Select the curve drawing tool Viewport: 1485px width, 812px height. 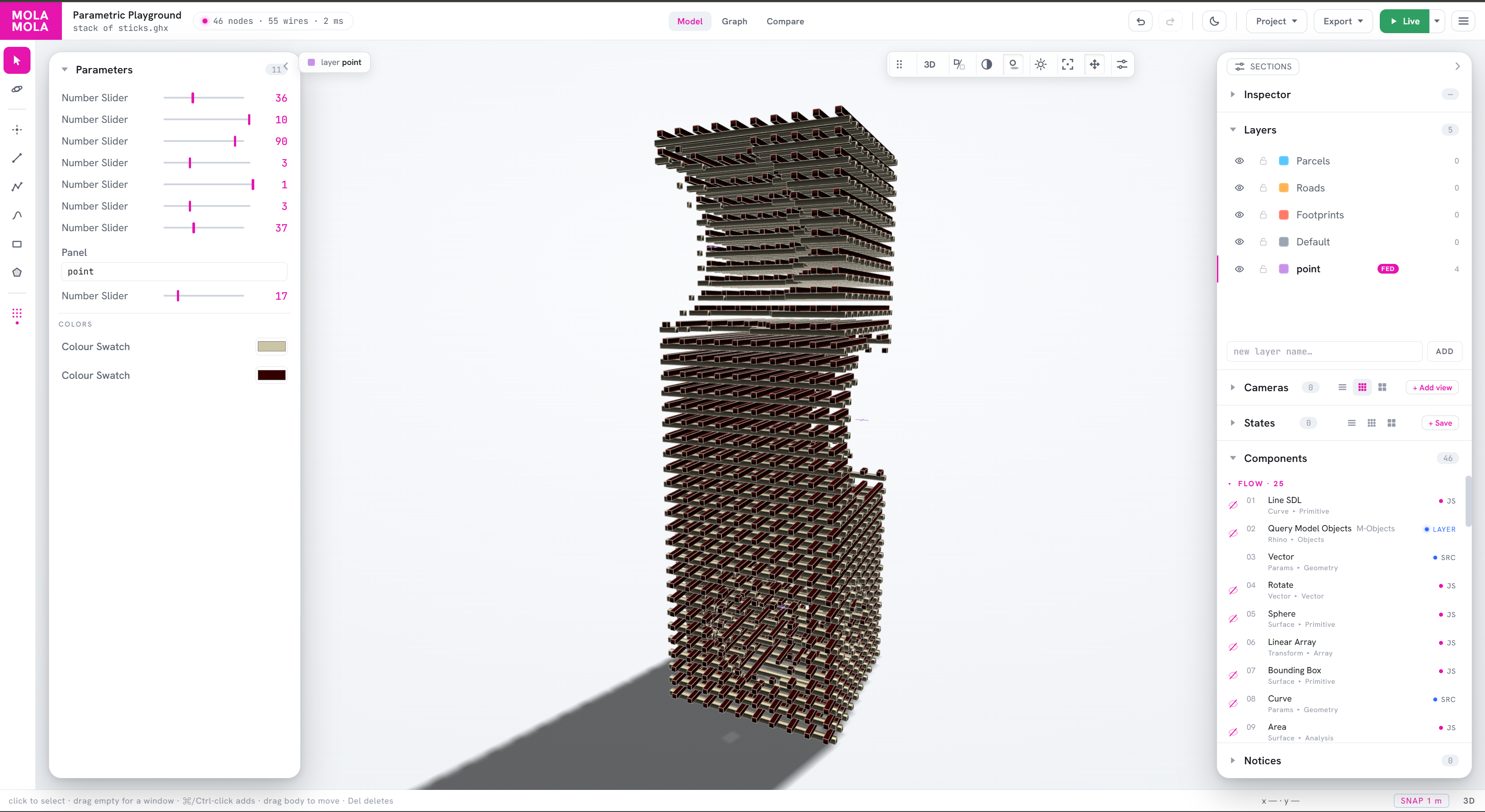(x=17, y=215)
